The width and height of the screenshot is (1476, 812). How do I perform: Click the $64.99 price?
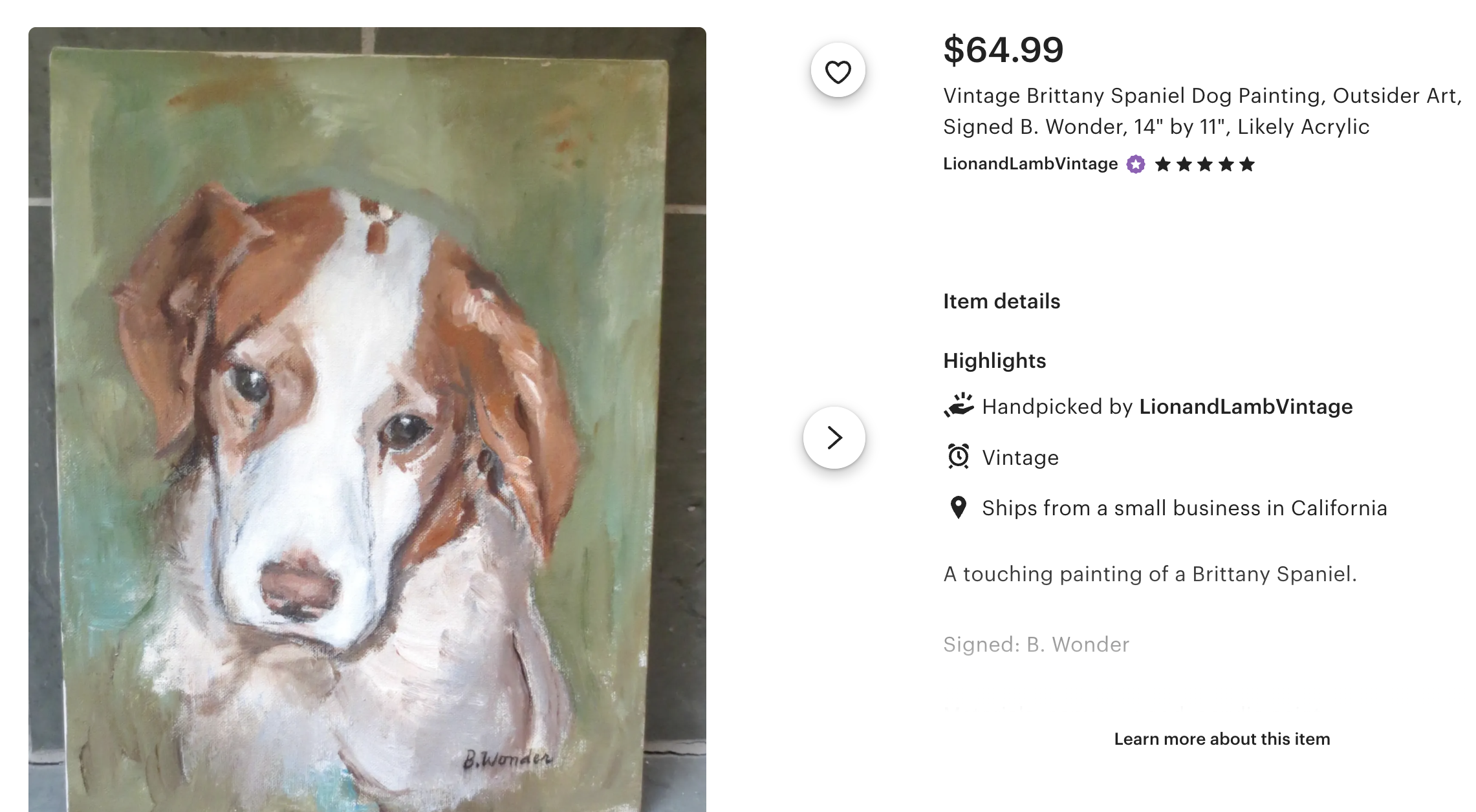coord(1003,50)
